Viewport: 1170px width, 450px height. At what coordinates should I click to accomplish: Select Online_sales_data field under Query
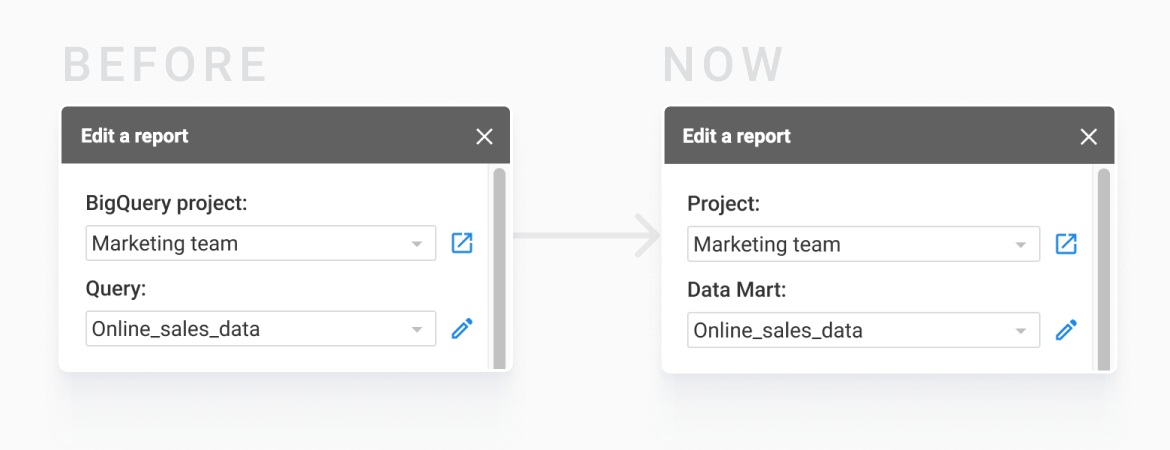tap(261, 329)
